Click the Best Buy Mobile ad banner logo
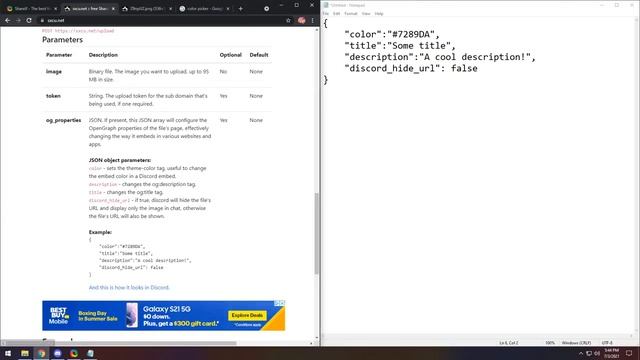640x360 pixels. click(x=58, y=316)
